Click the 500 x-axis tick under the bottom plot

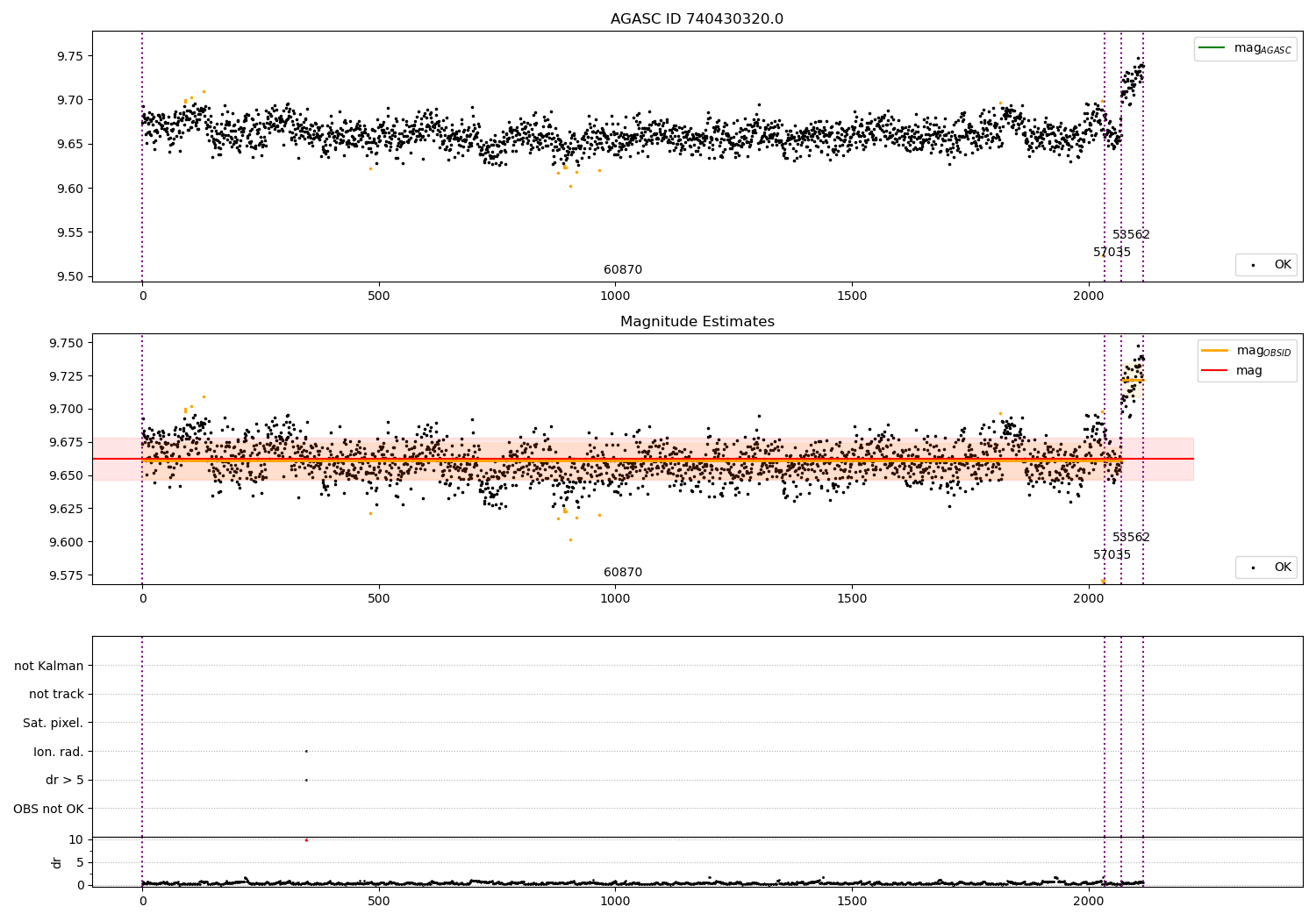tap(379, 901)
